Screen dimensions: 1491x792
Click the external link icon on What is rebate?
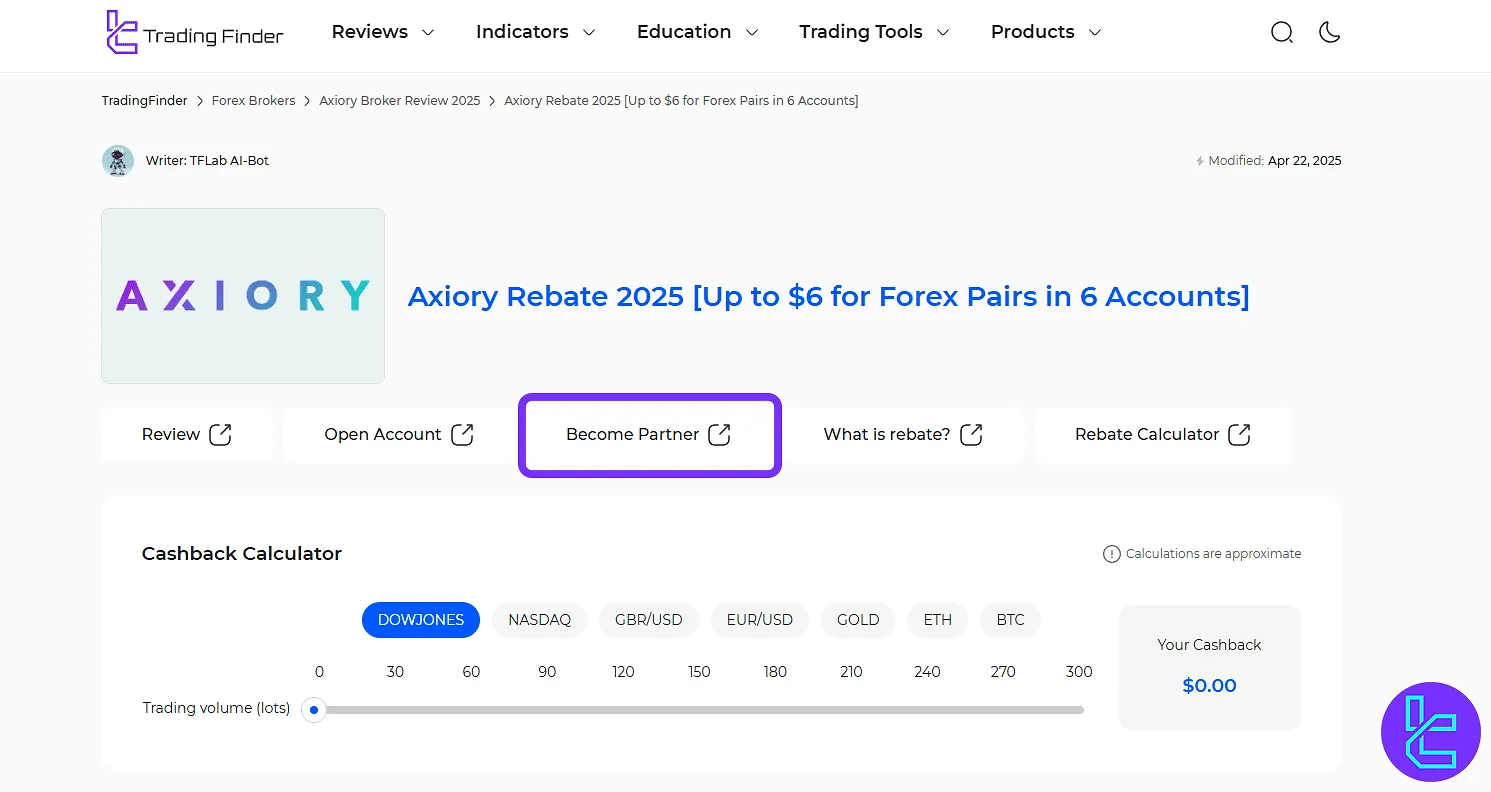pos(971,435)
